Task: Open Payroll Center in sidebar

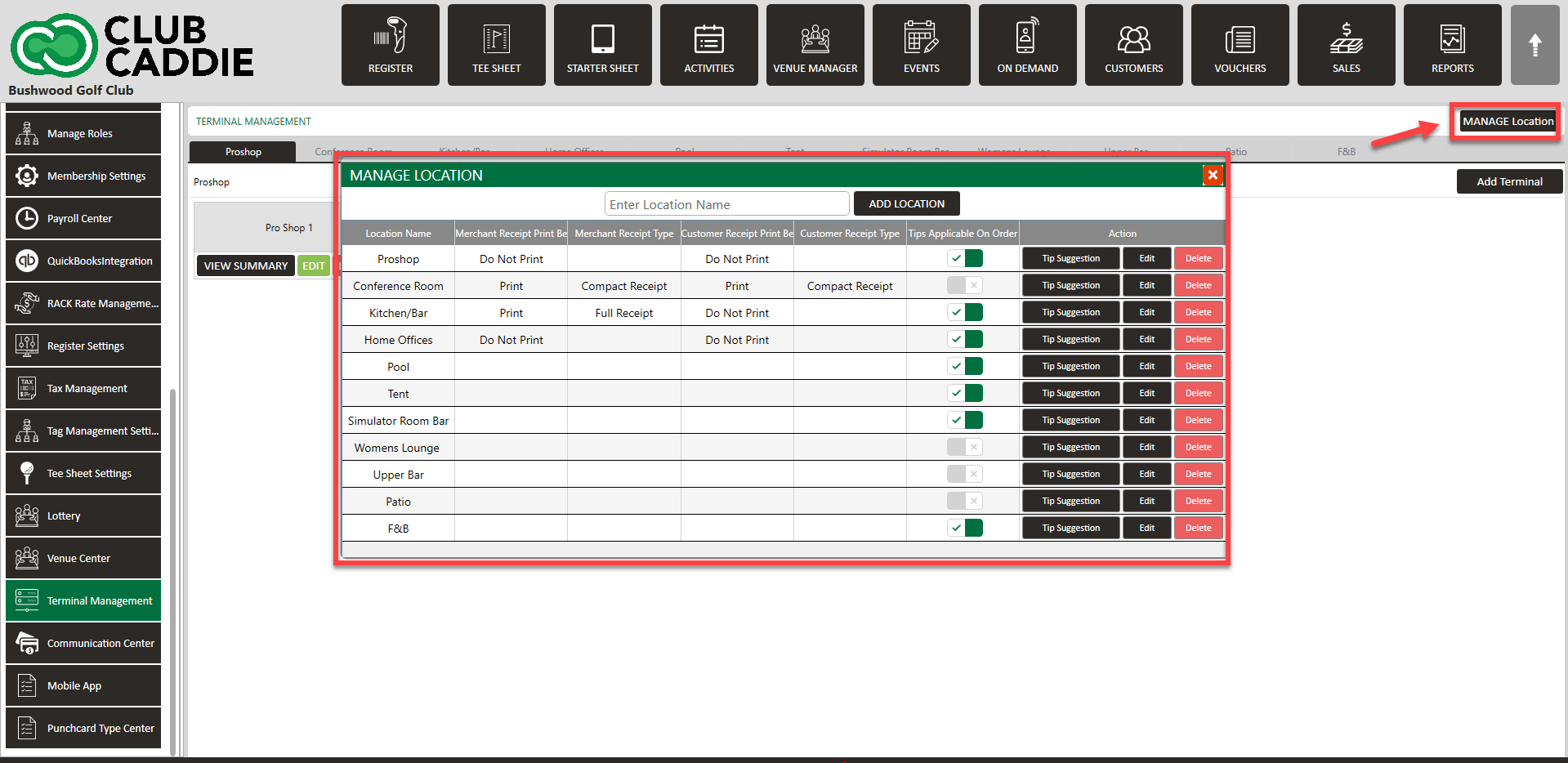Action: (83, 218)
